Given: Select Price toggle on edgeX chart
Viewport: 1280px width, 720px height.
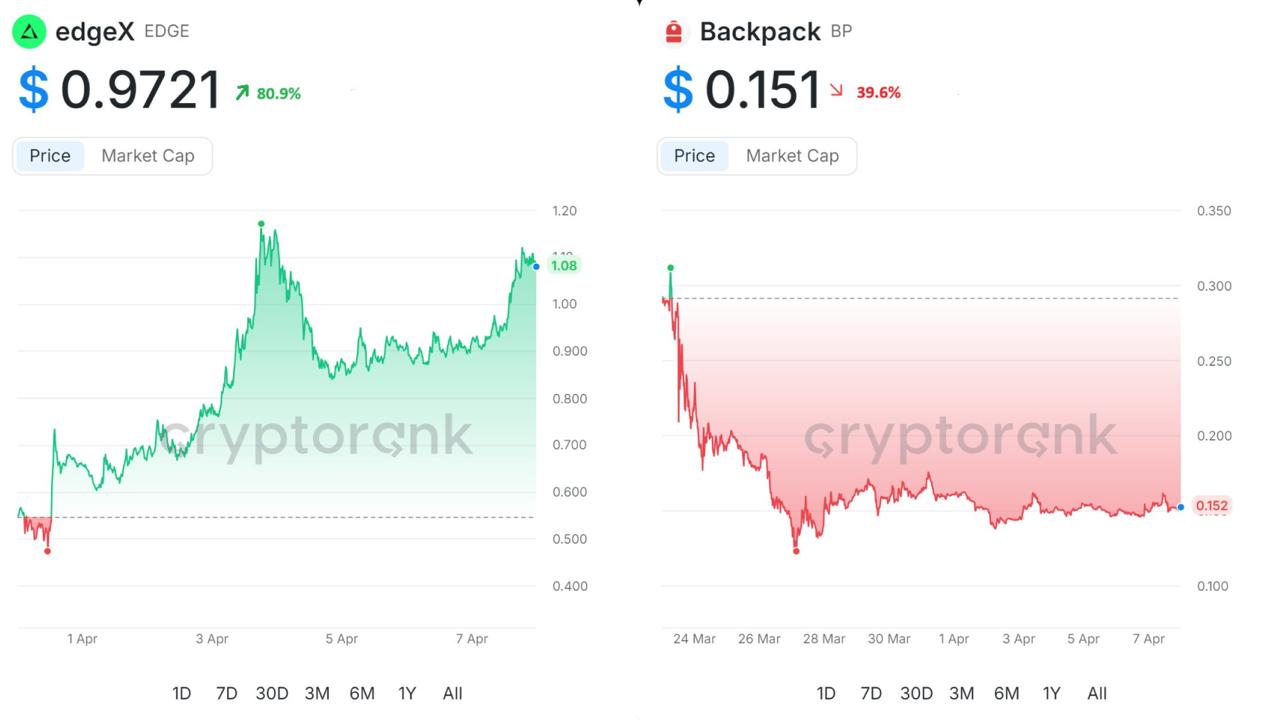Looking at the screenshot, I should coord(50,156).
